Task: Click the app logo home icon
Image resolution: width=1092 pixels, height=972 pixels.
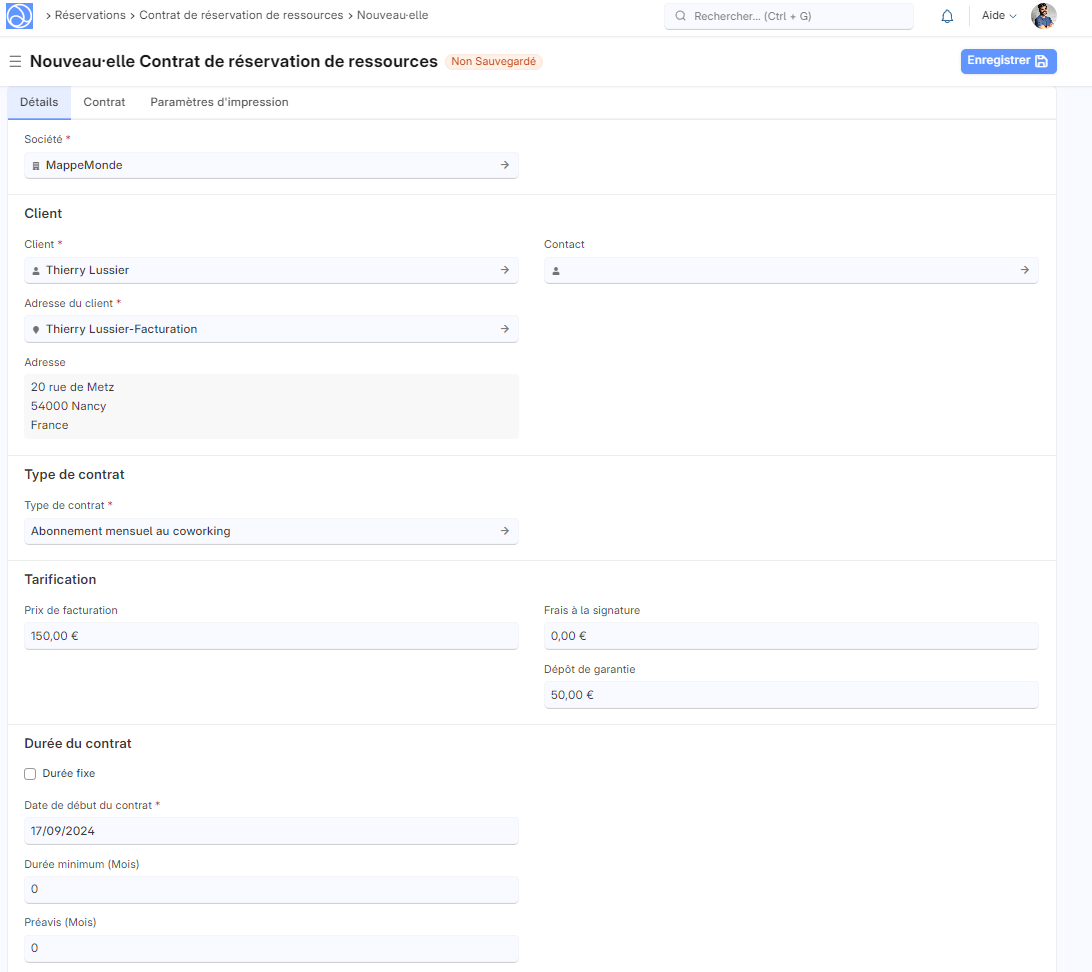Action: tap(20, 16)
